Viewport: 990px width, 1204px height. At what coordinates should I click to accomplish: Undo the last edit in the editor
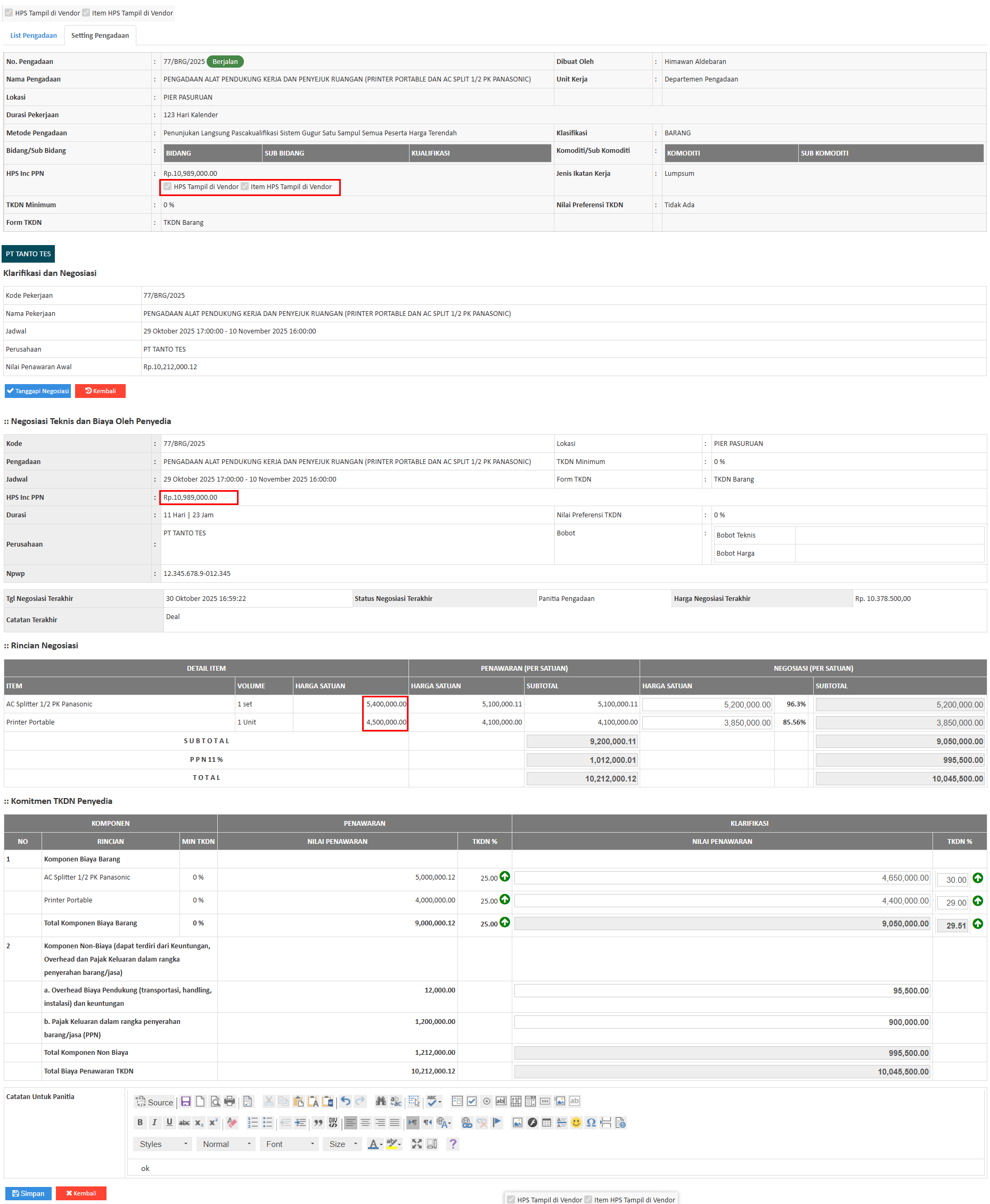pos(346,1101)
